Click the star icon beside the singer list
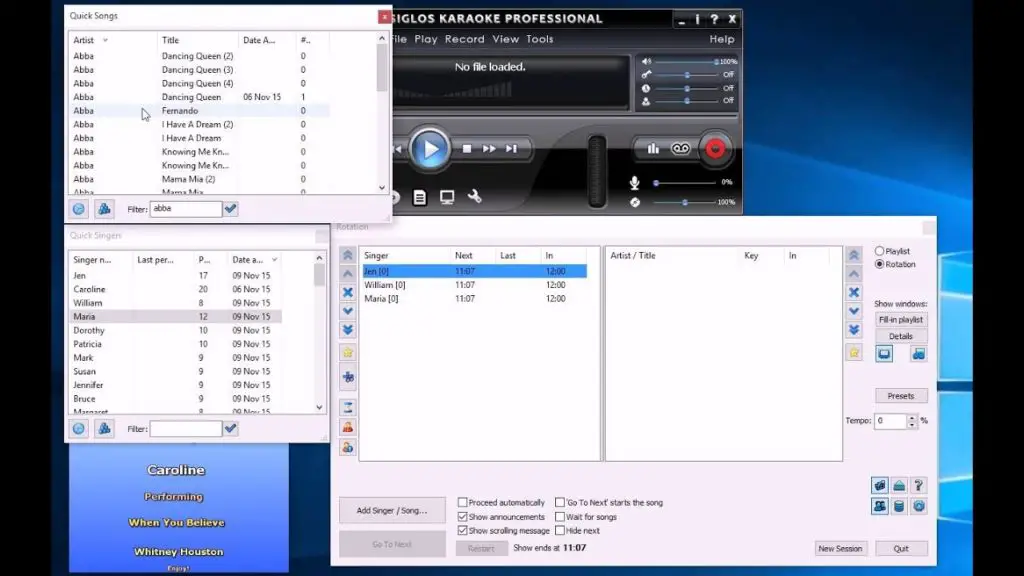The width and height of the screenshot is (1024, 576). pos(348,353)
